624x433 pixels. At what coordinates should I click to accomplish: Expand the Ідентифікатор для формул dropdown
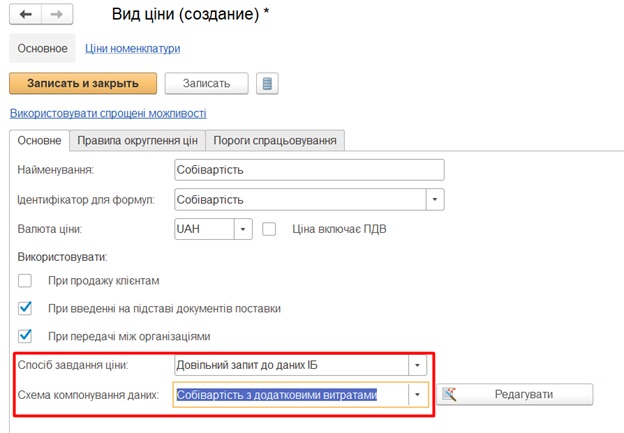point(435,200)
